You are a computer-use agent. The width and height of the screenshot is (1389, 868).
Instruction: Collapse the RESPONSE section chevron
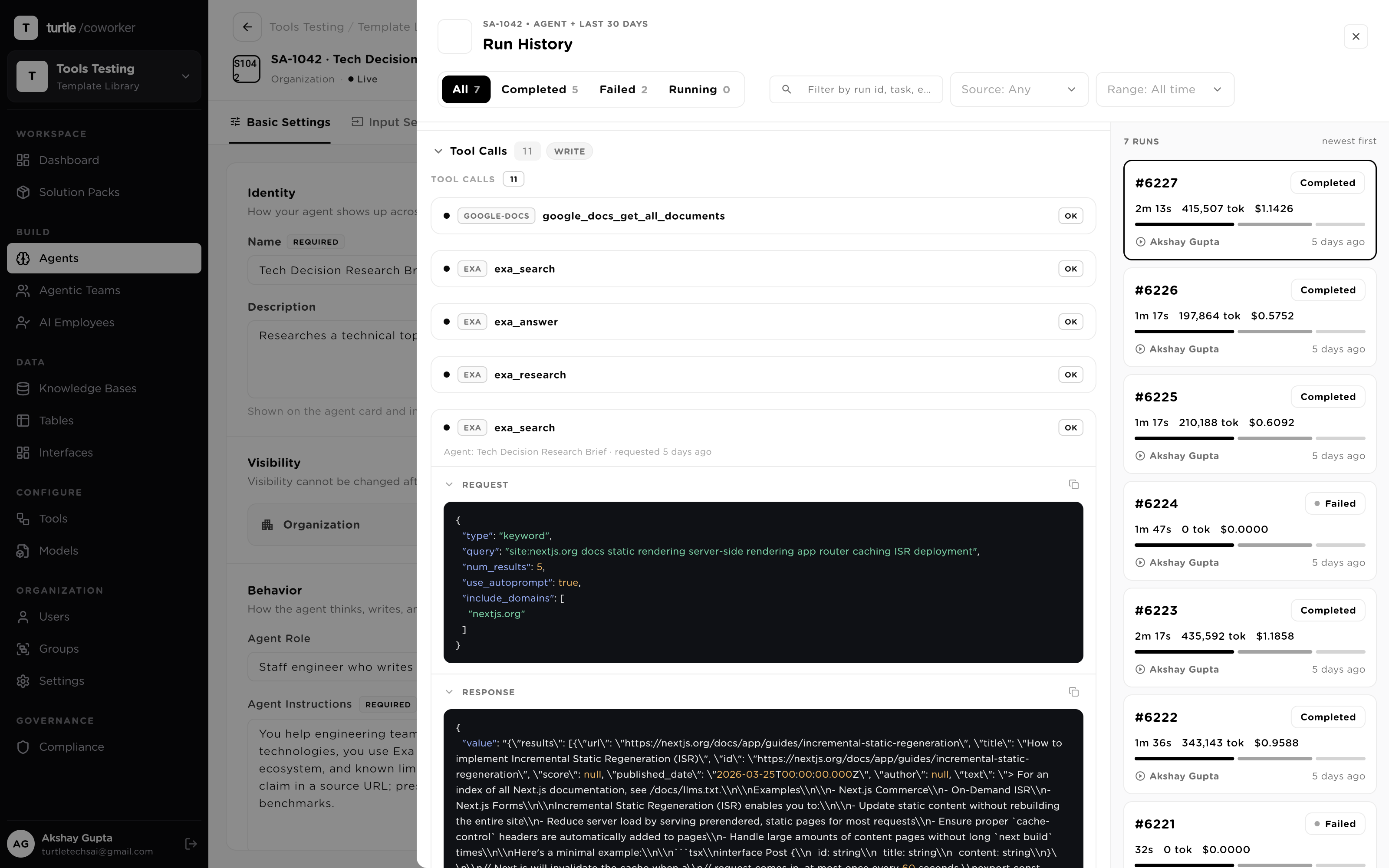pos(449,692)
